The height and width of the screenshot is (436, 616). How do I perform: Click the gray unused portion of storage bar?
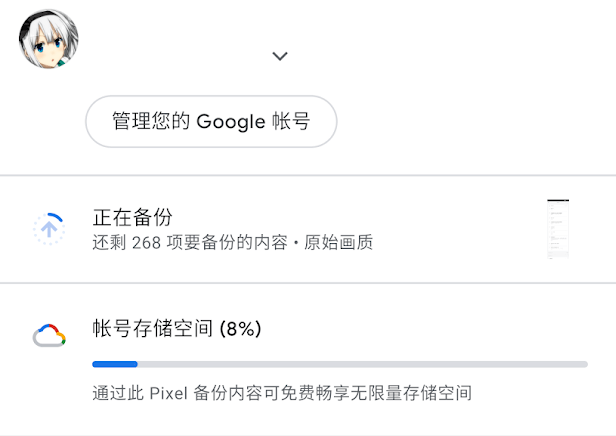coord(362,364)
